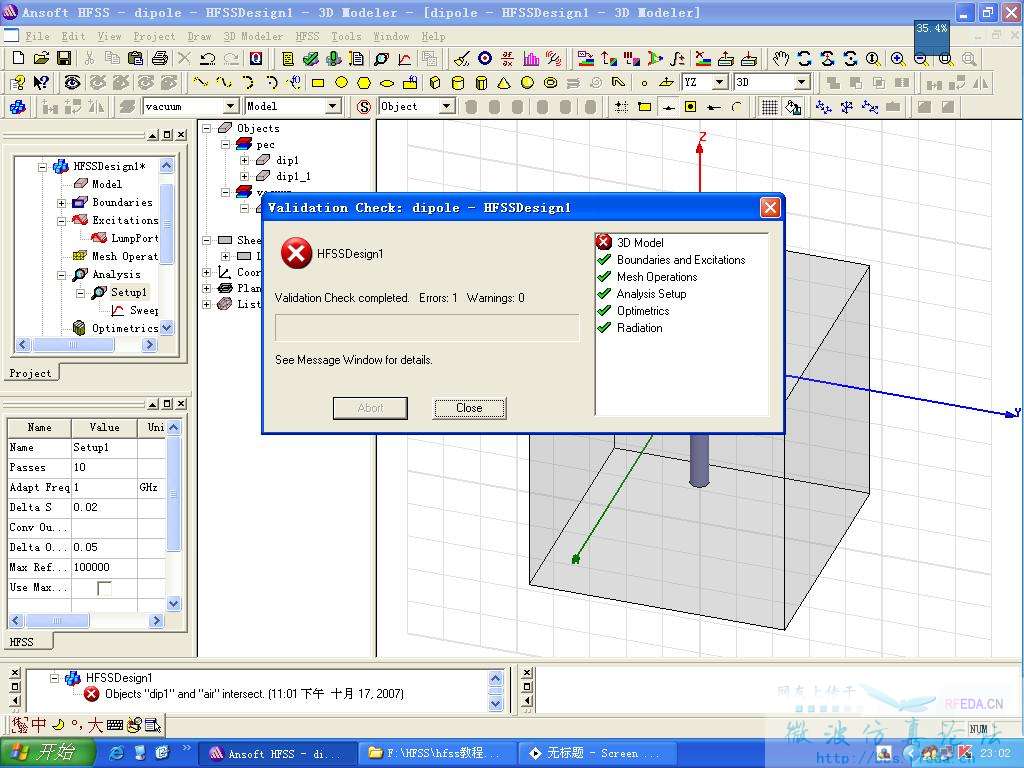Viewport: 1024px width, 768px height.
Task: Click the dip1 and air intersect message
Action: 254,694
